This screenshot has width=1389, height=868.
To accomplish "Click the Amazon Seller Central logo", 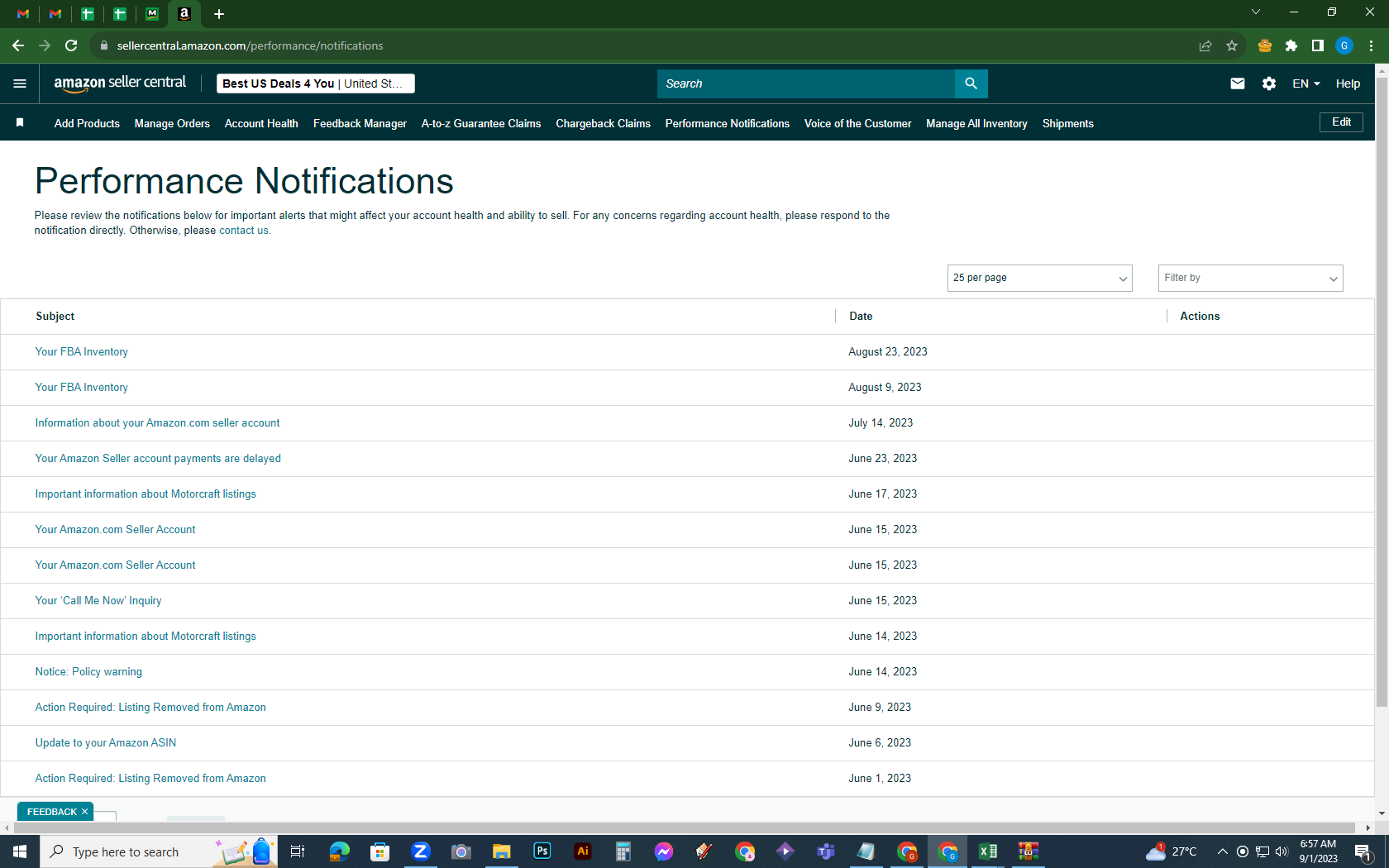I will [x=120, y=83].
